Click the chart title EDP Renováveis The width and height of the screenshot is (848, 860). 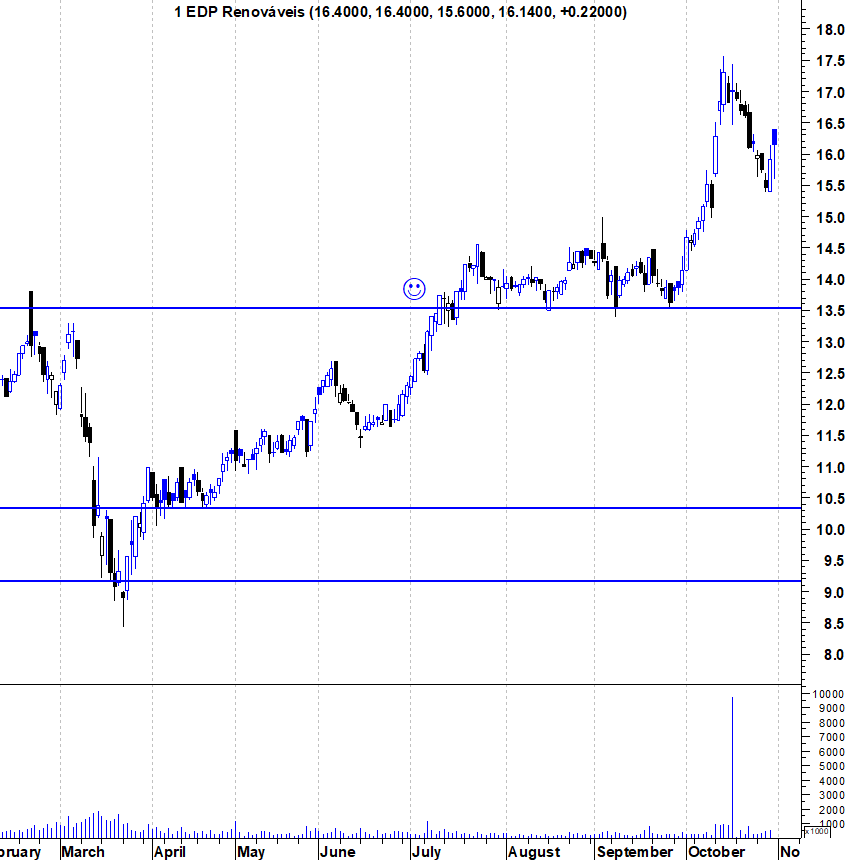click(x=400, y=12)
